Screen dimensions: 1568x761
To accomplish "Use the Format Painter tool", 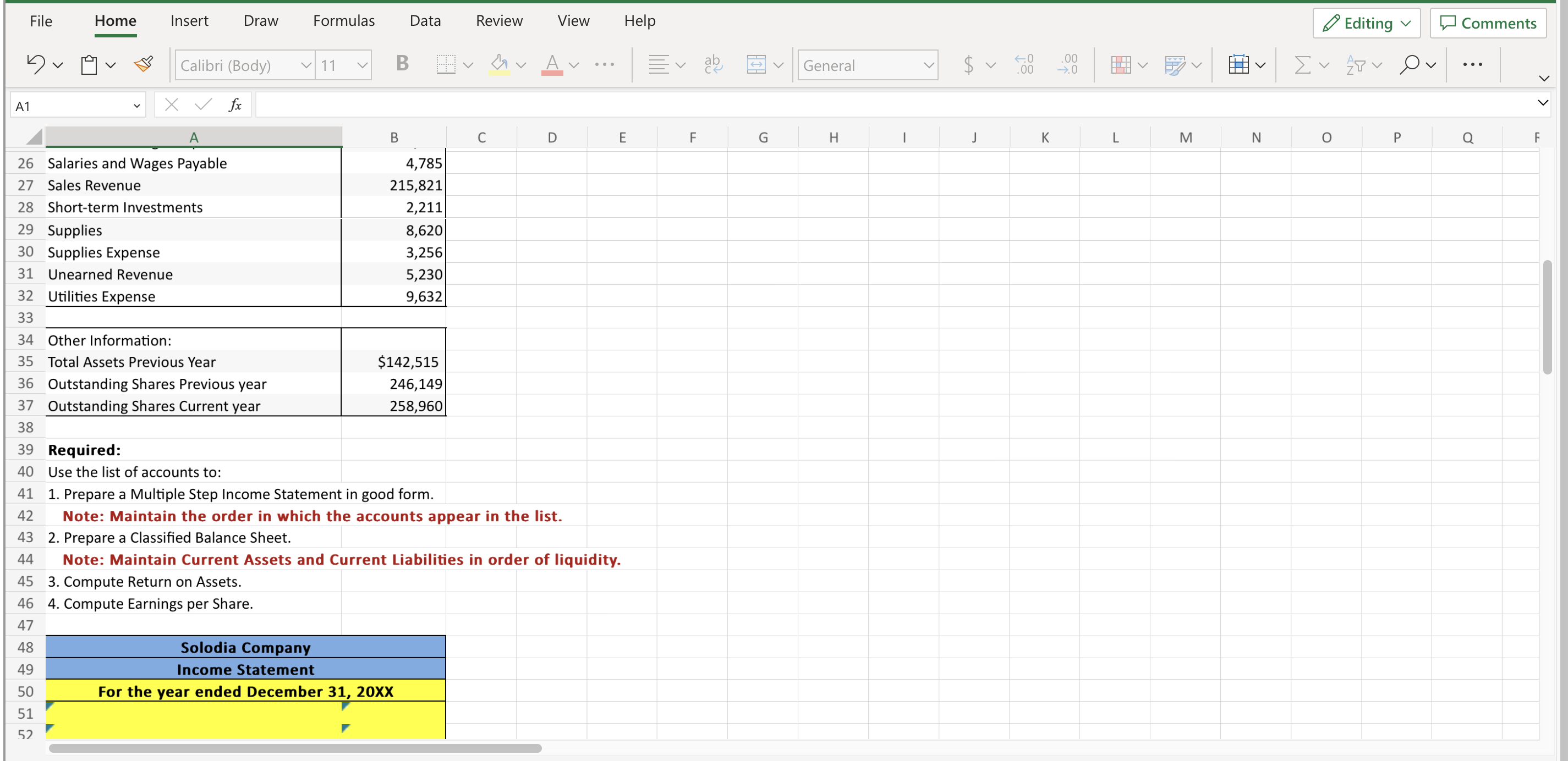I will [x=144, y=64].
